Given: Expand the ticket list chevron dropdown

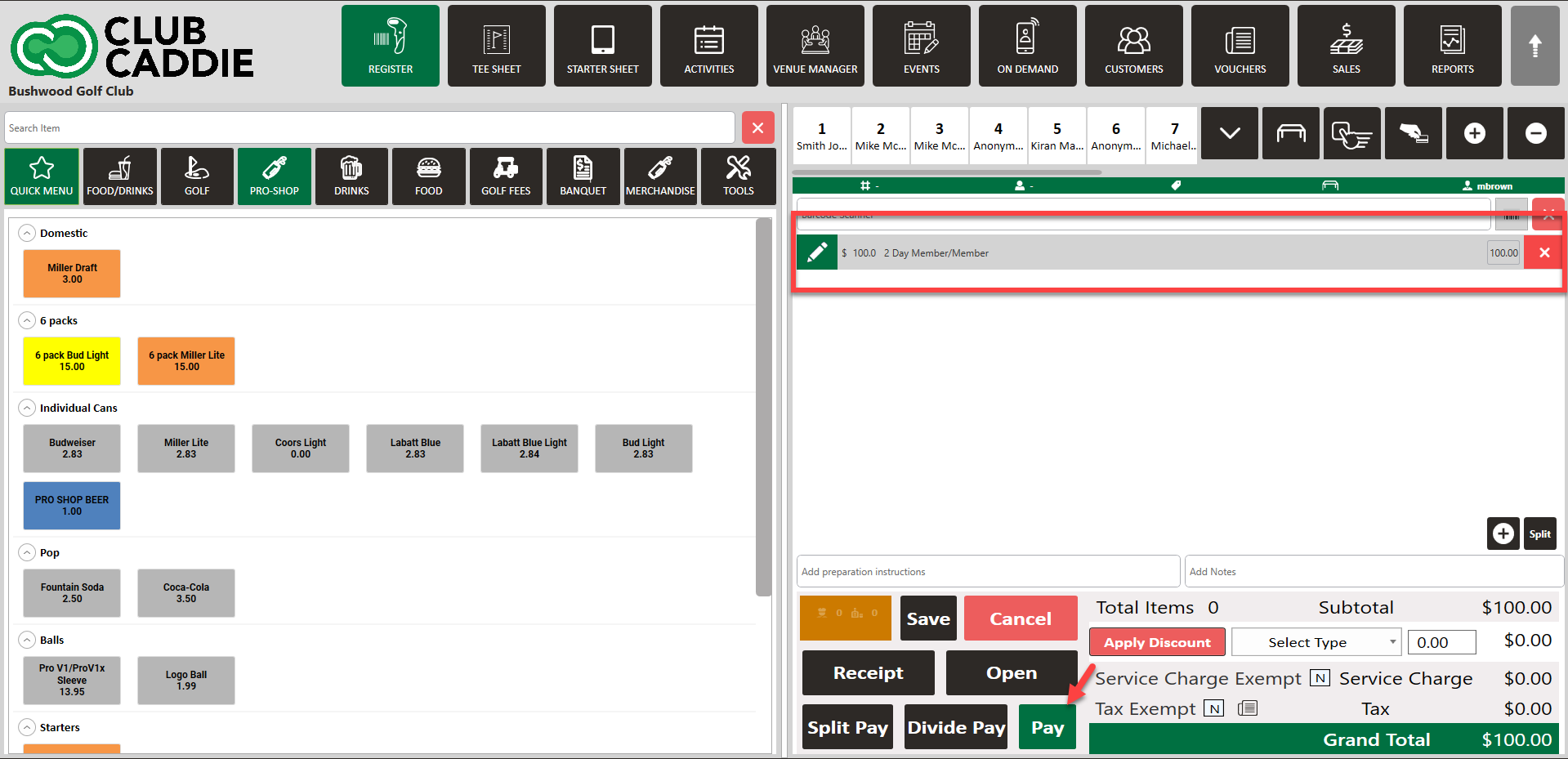Looking at the screenshot, I should coord(1230,133).
